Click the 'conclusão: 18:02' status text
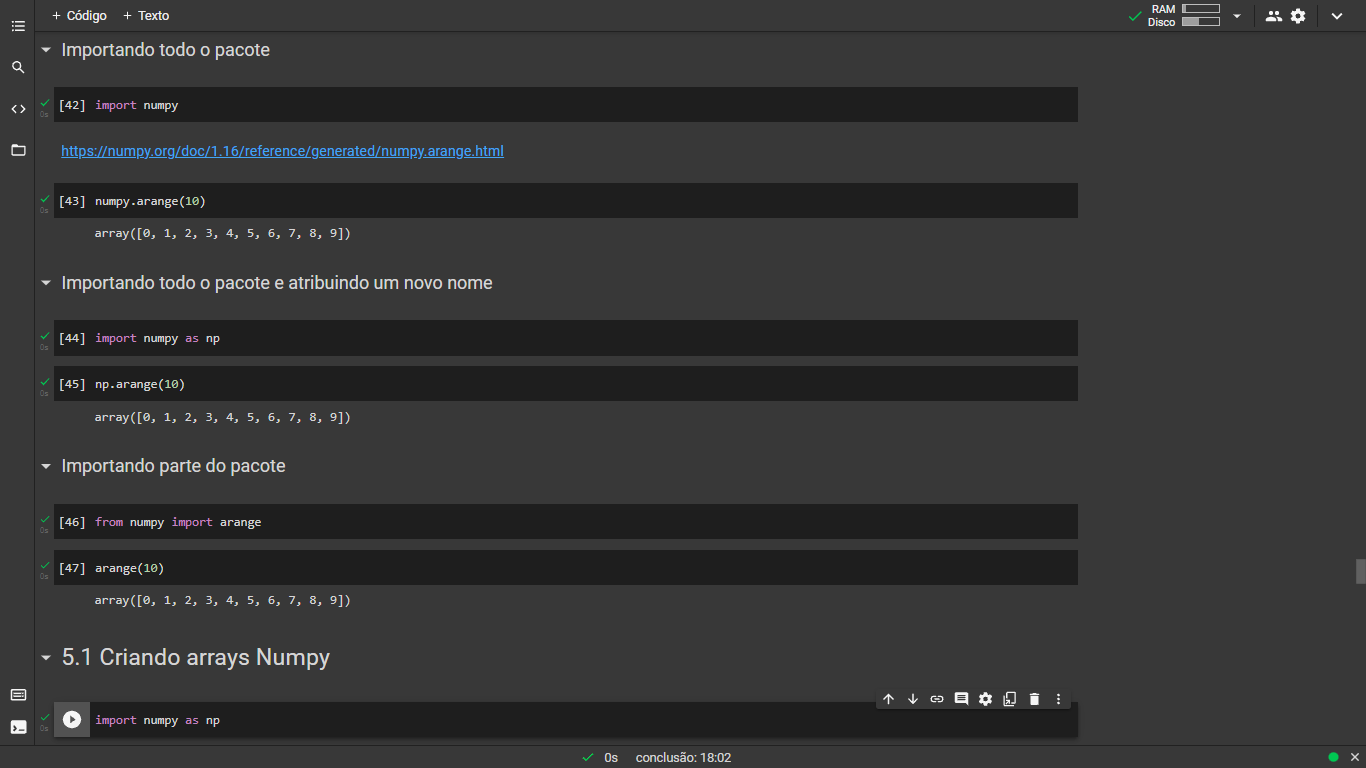Image resolution: width=1366 pixels, height=768 pixels. (x=683, y=758)
